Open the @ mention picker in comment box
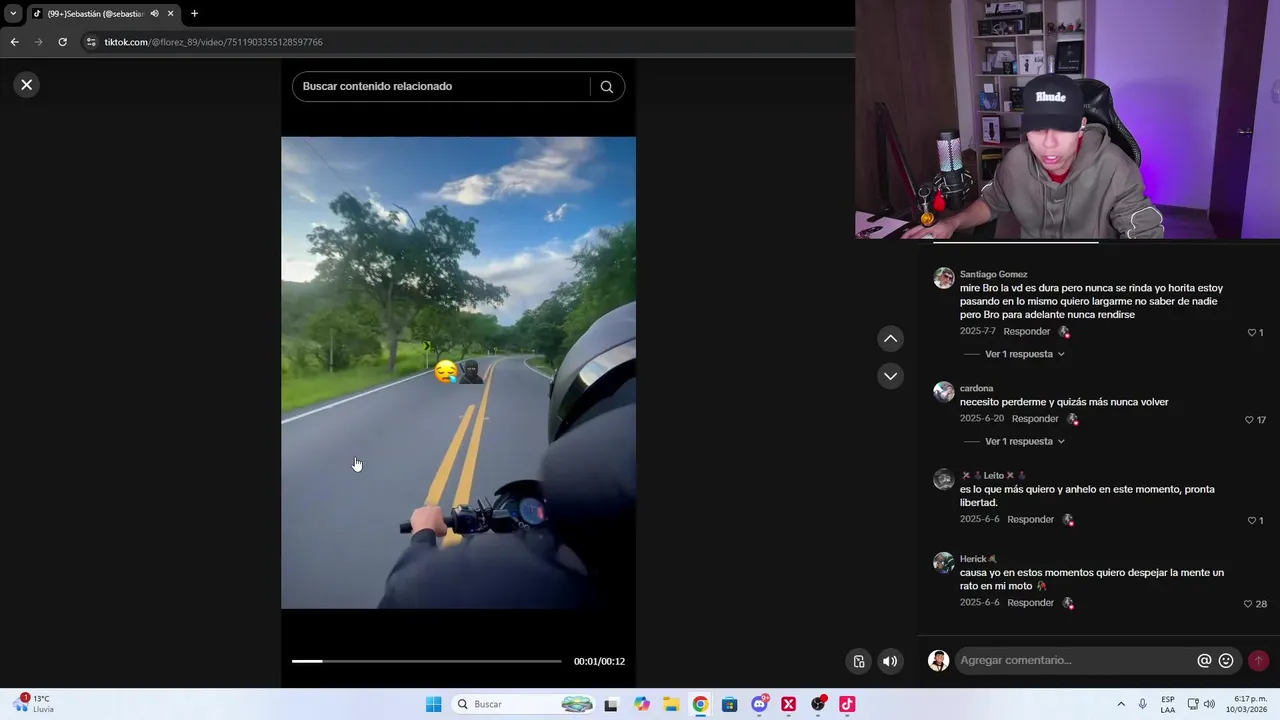Screen dimensions: 1280x720 pyautogui.click(x=1204, y=661)
